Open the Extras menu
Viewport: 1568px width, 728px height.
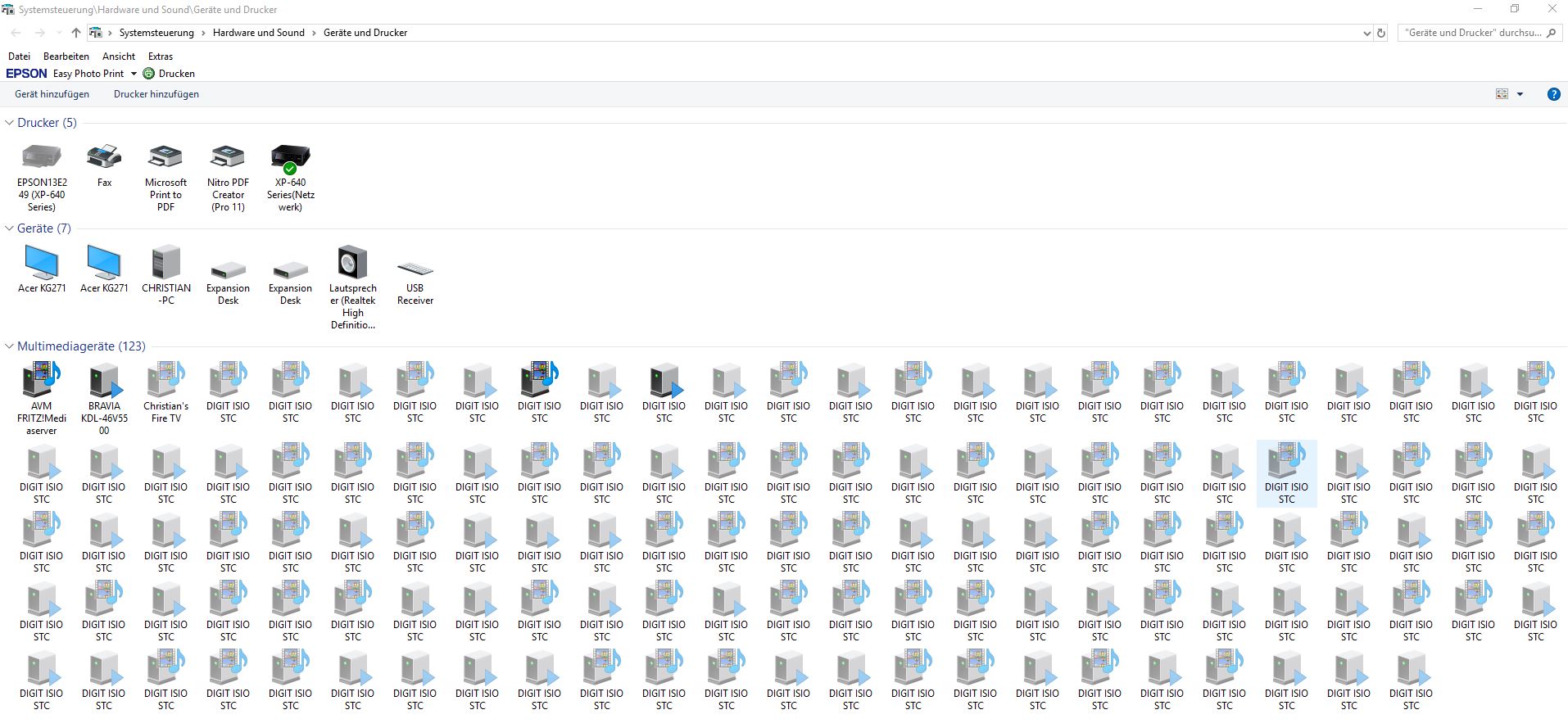[x=161, y=57]
